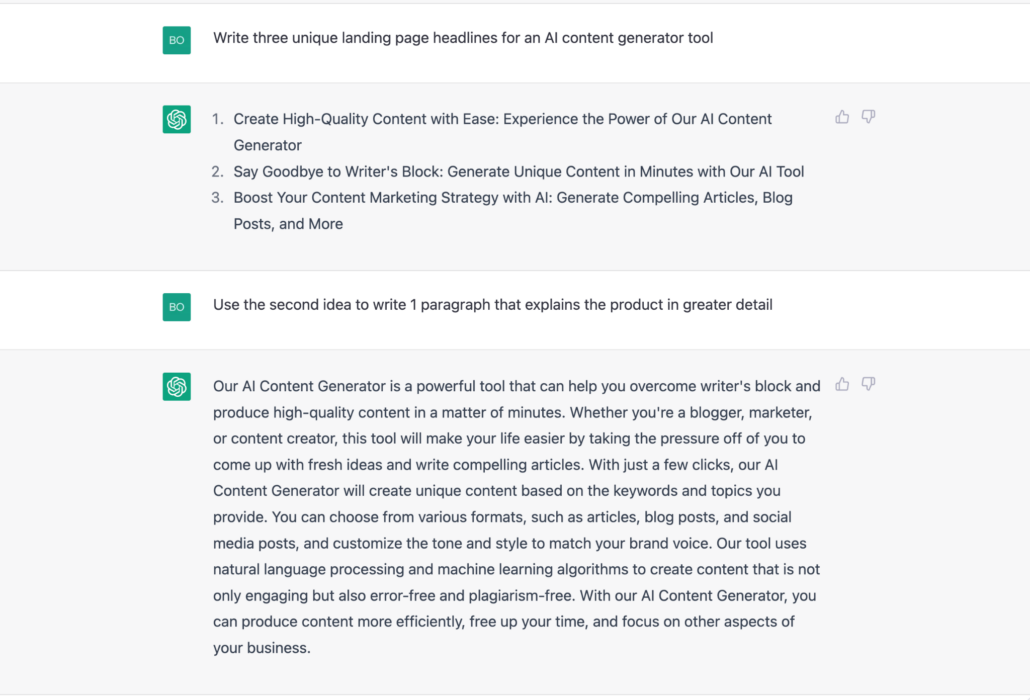Click the BO avatar beside the second prompt
Image resolution: width=1030 pixels, height=700 pixels.
[x=176, y=306]
